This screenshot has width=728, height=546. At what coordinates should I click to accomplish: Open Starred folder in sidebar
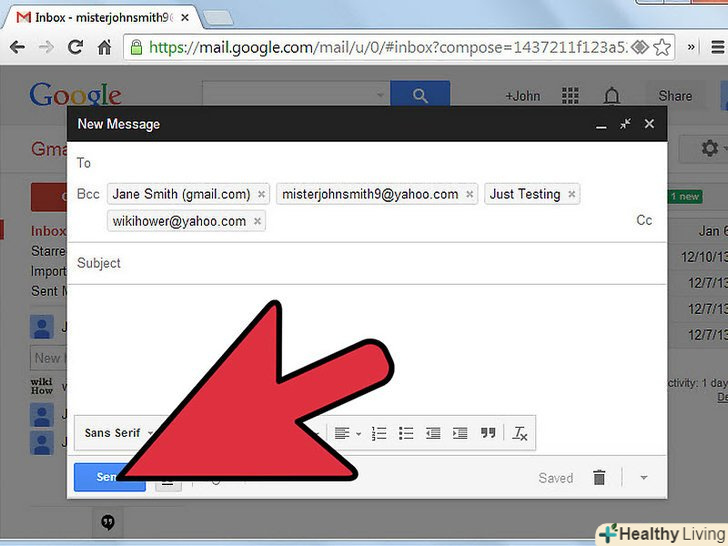click(x=48, y=251)
